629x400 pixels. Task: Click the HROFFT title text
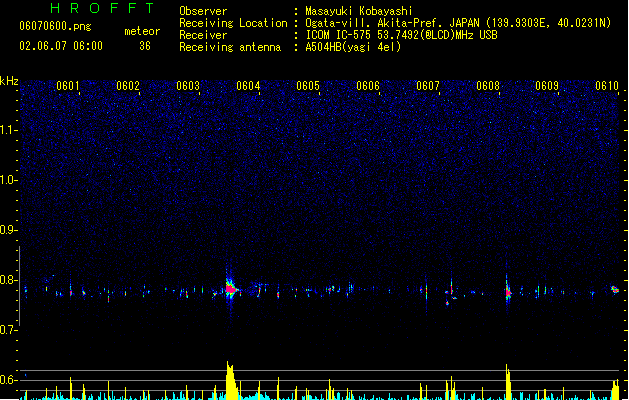click(x=102, y=8)
